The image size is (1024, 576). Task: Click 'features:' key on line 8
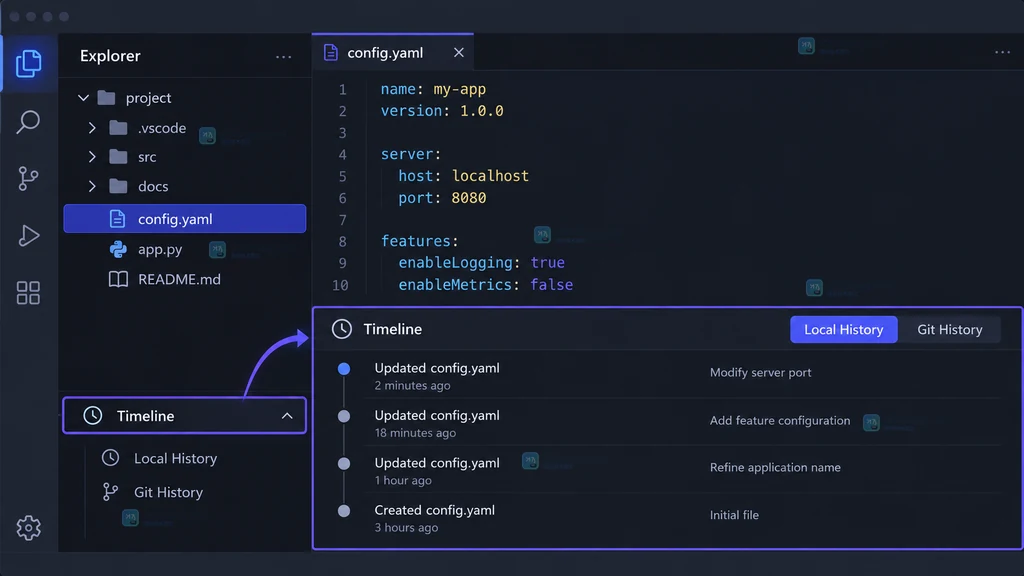click(x=419, y=241)
